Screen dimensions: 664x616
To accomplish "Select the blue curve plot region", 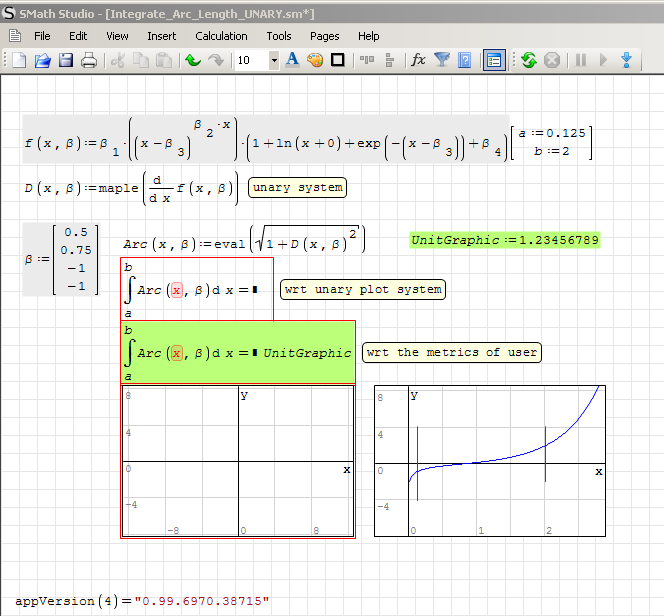I will (489, 460).
